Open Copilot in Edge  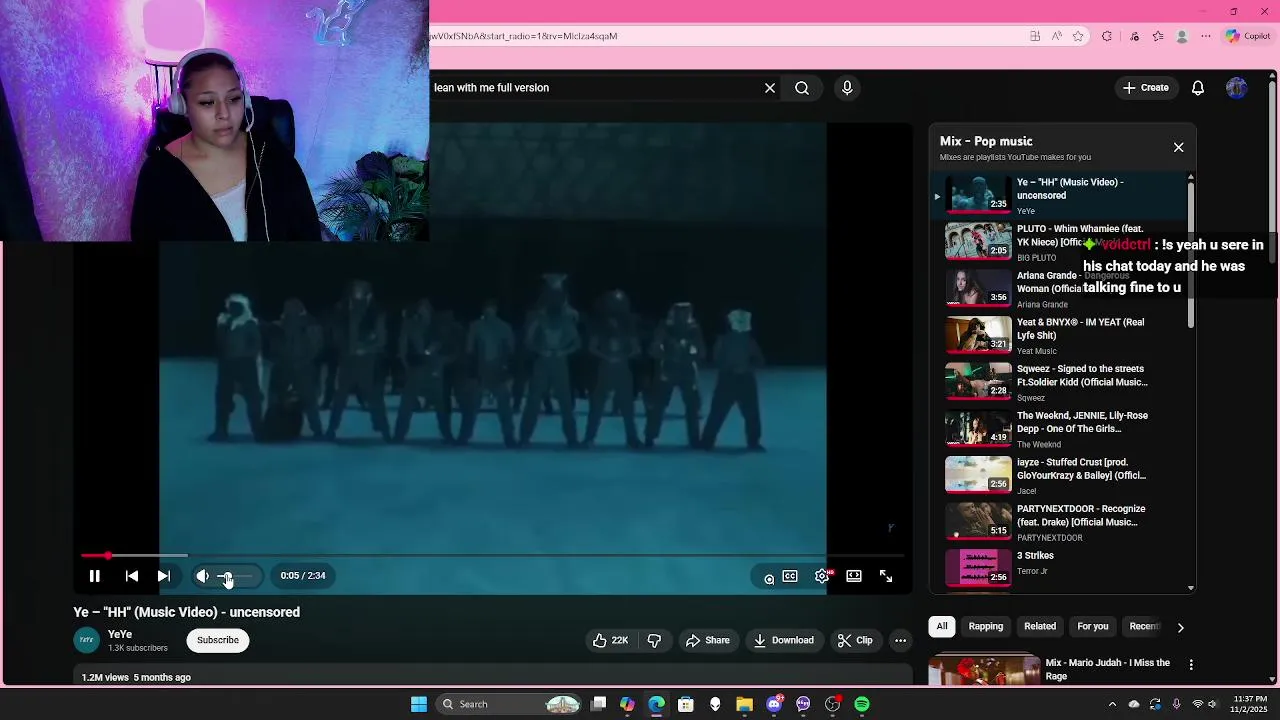point(1248,36)
